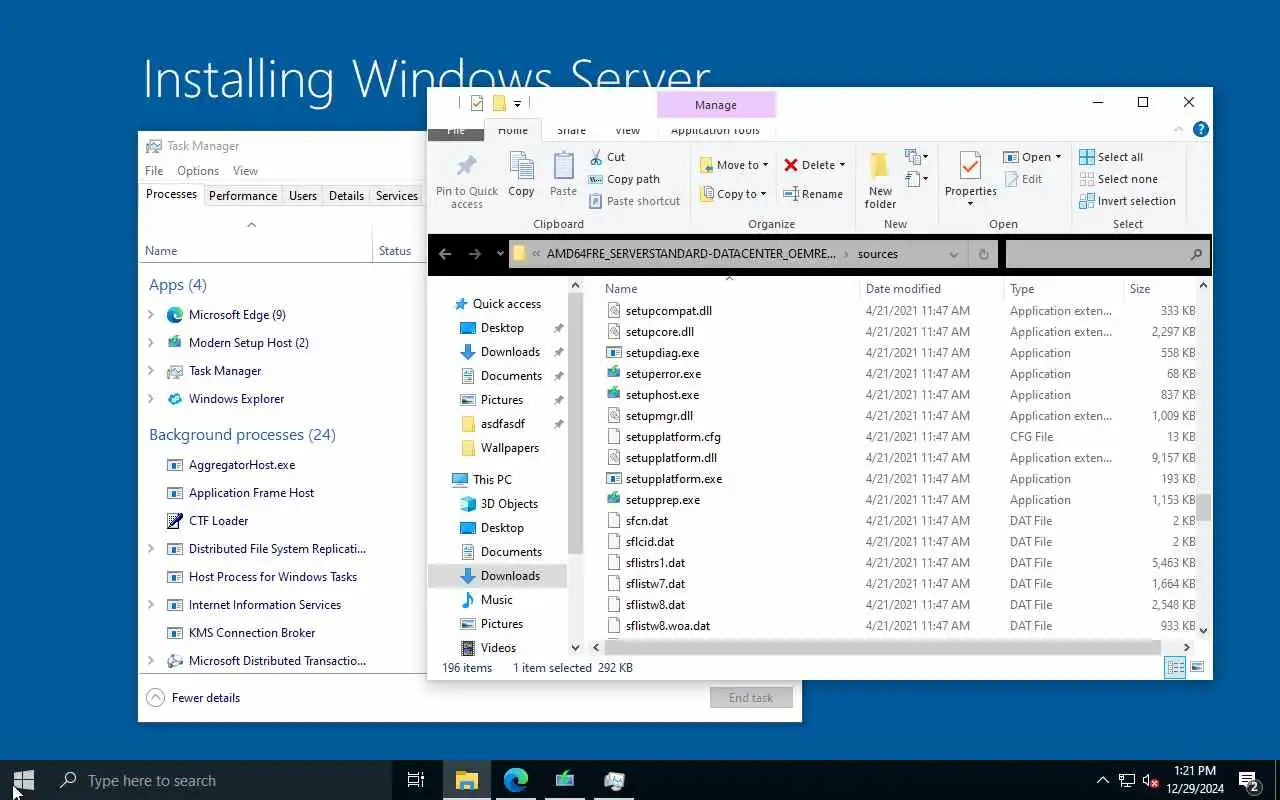Click Fewer details in Task Manager
The height and width of the screenshot is (800, 1280).
[193, 698]
